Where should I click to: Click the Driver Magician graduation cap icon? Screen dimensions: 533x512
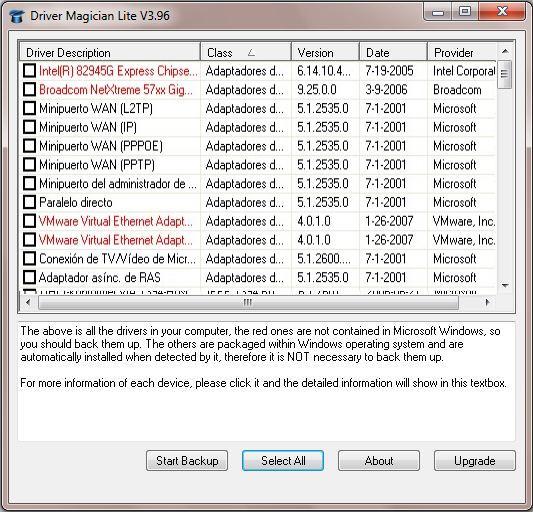pyautogui.click(x=17, y=16)
